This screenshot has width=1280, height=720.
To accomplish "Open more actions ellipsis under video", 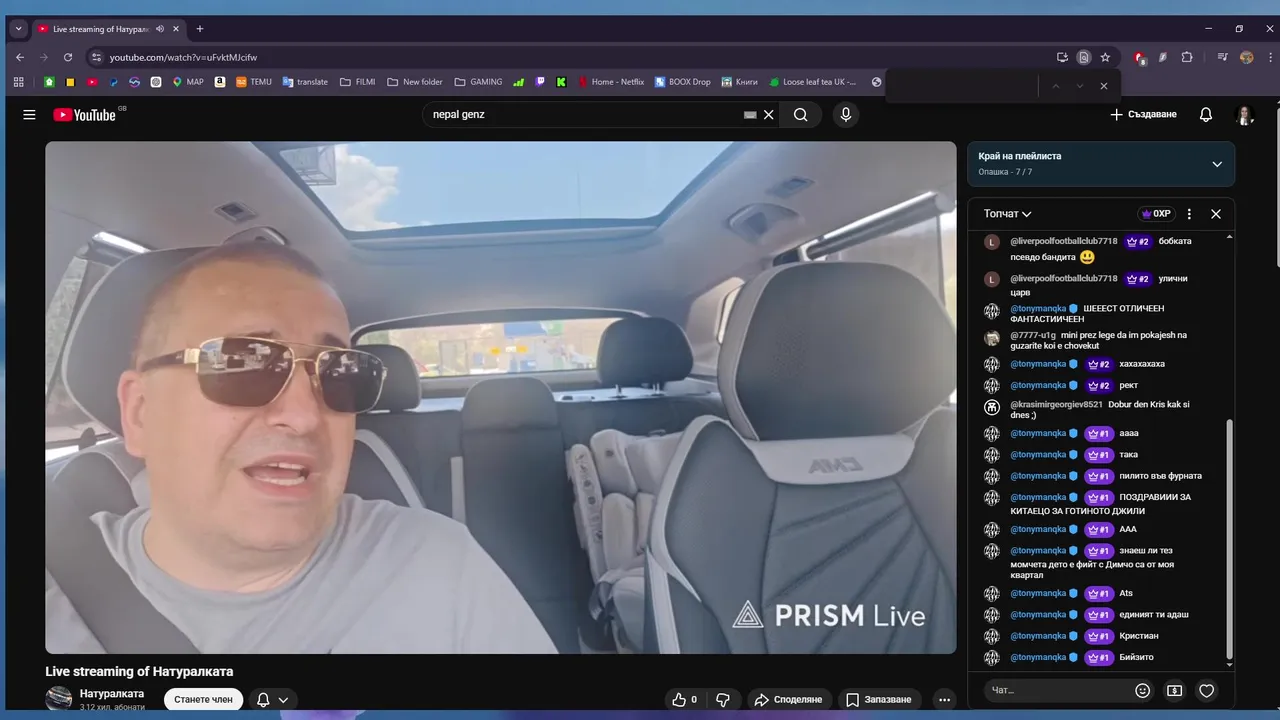I will pos(944,699).
